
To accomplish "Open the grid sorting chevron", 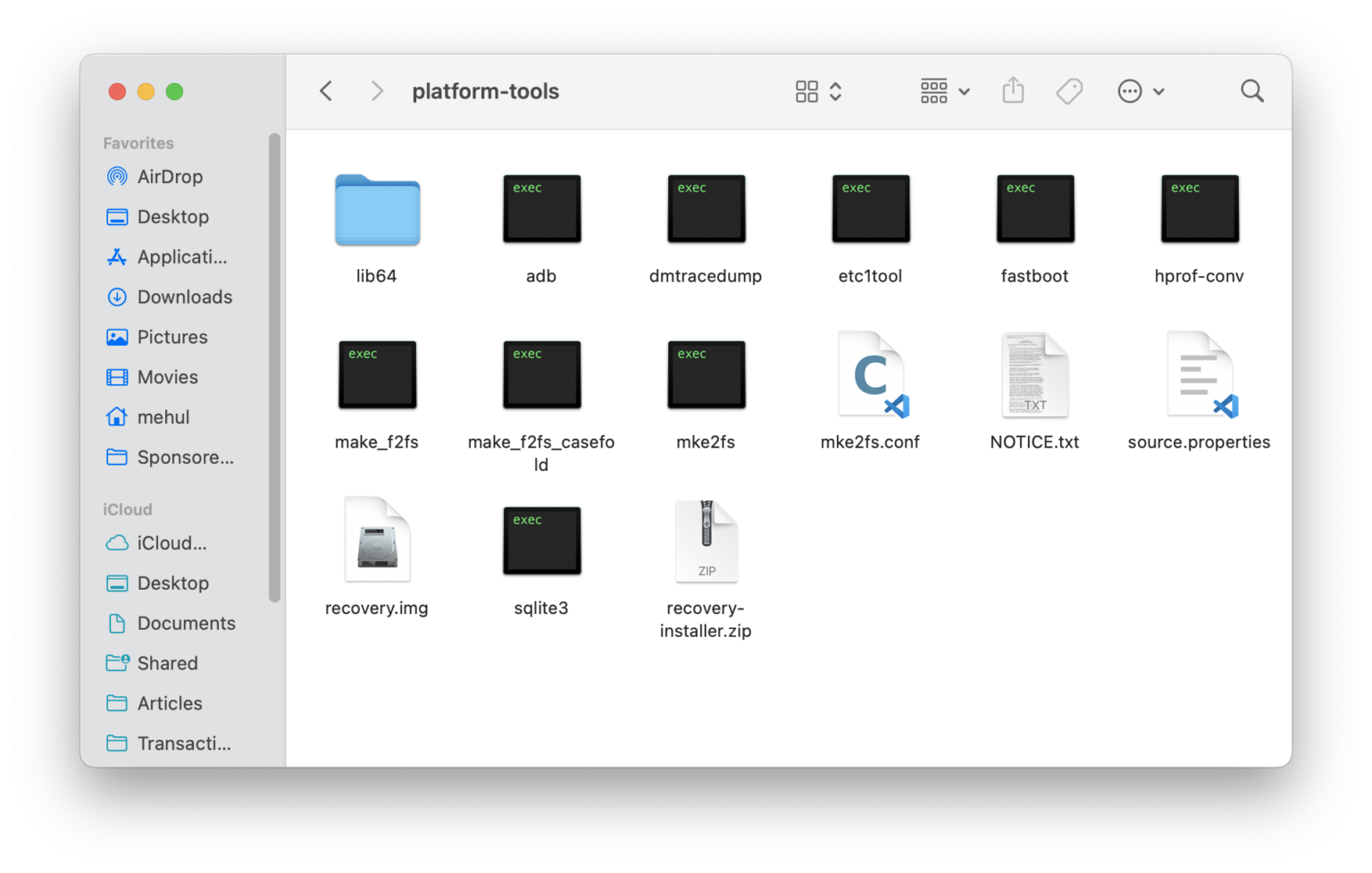I will pos(835,90).
